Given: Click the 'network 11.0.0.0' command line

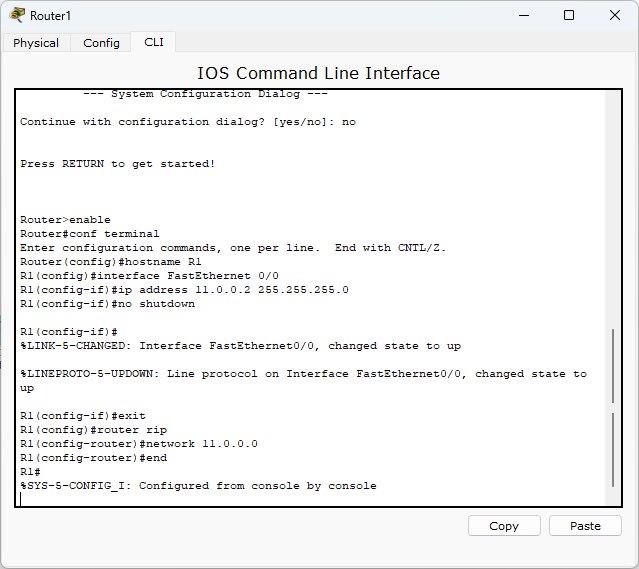Looking at the screenshot, I should [x=139, y=444].
